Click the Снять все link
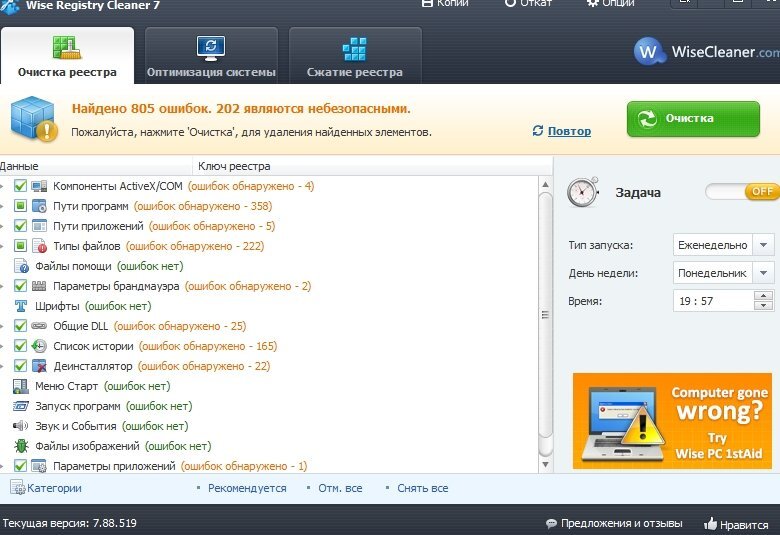 pos(422,488)
